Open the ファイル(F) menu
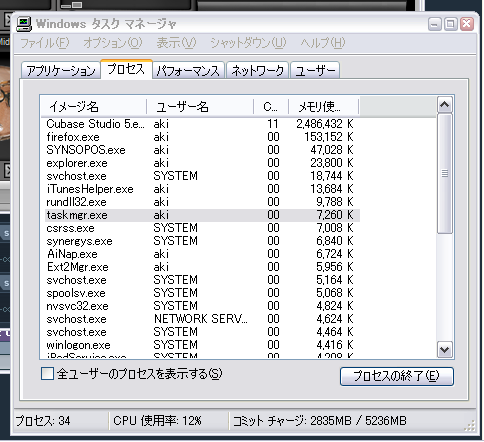484x442 pixels. point(45,43)
